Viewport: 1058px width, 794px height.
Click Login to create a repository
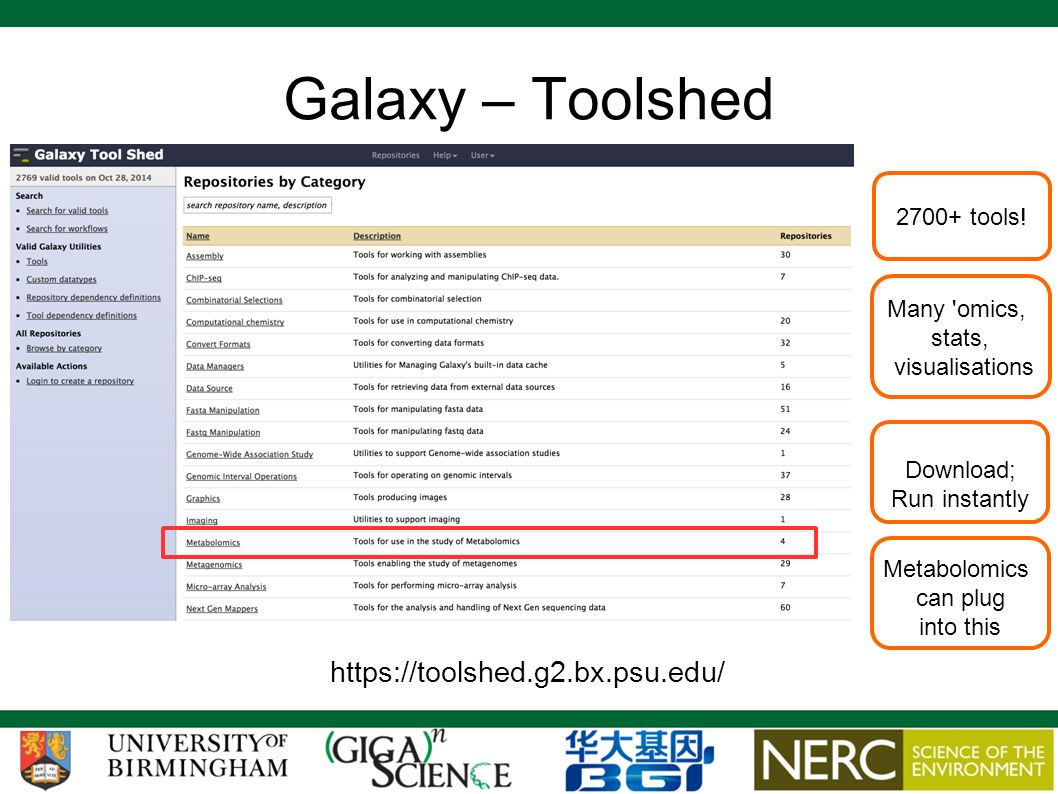tap(80, 381)
